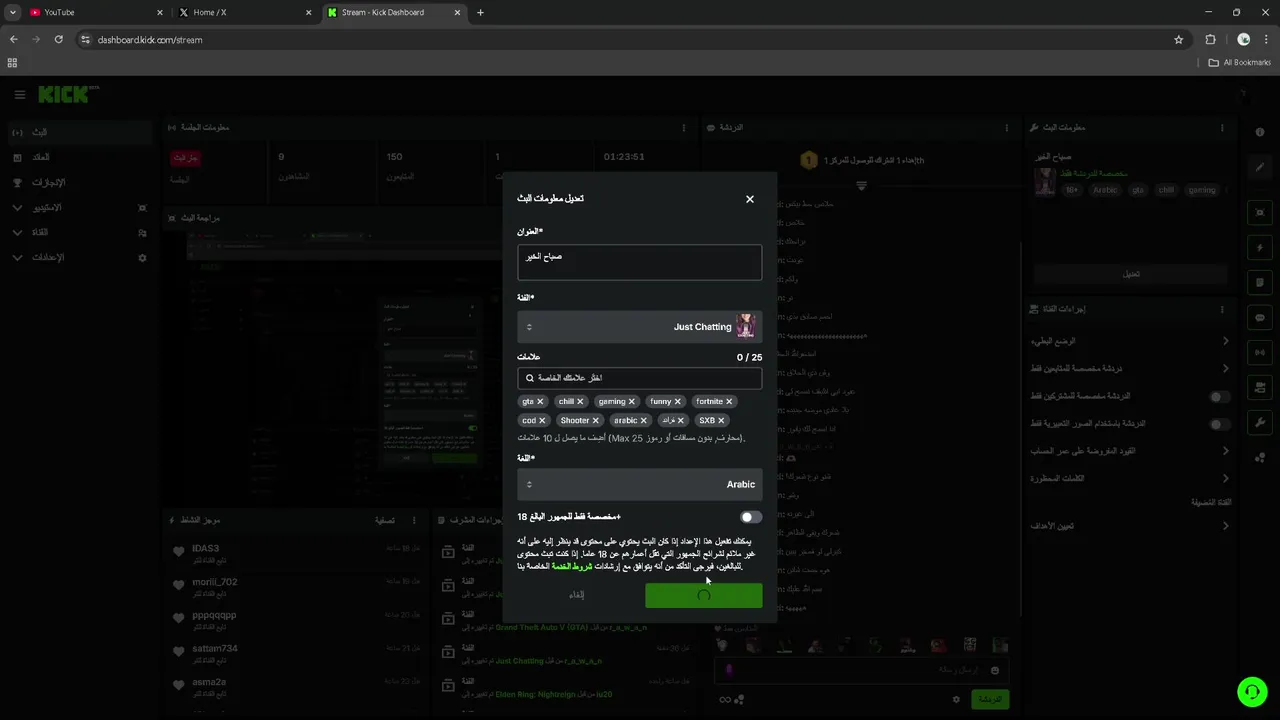This screenshot has height=720, width=1280.
Task: Bookmark this page with the star icon
Action: (x=1178, y=39)
